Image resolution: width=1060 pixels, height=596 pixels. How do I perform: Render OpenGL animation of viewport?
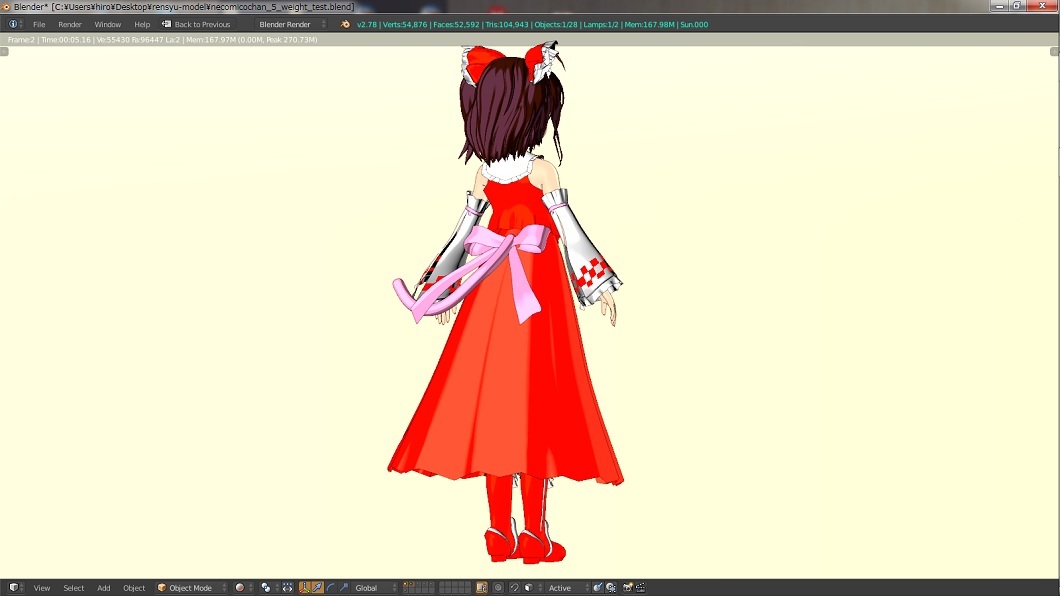[640, 588]
